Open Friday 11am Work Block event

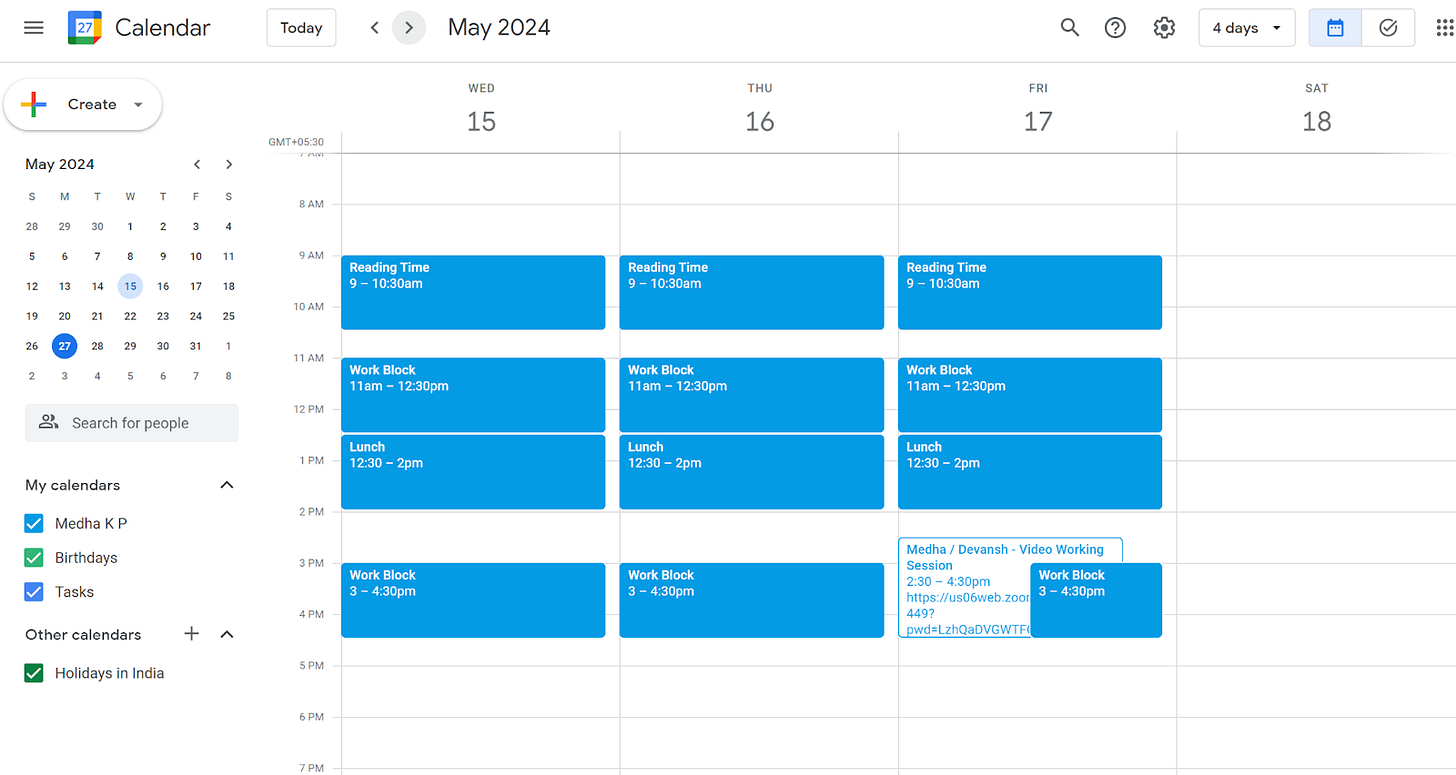(x=1030, y=395)
